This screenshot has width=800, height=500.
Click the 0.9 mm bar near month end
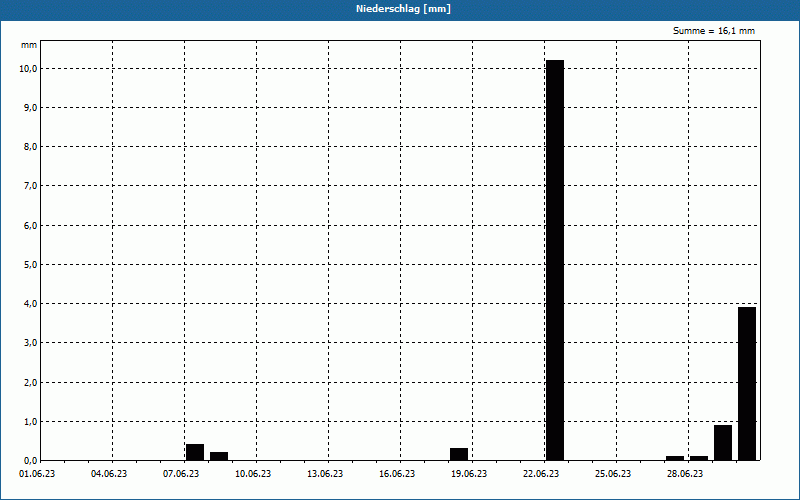tap(723, 443)
